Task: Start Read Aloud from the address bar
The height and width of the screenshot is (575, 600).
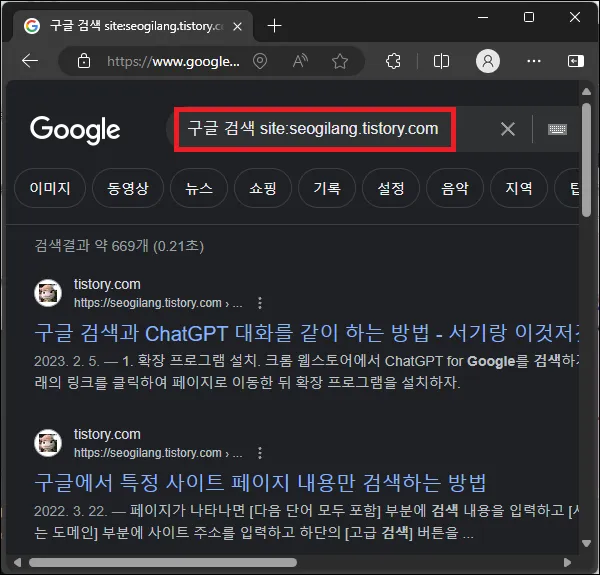Action: pyautogui.click(x=300, y=61)
